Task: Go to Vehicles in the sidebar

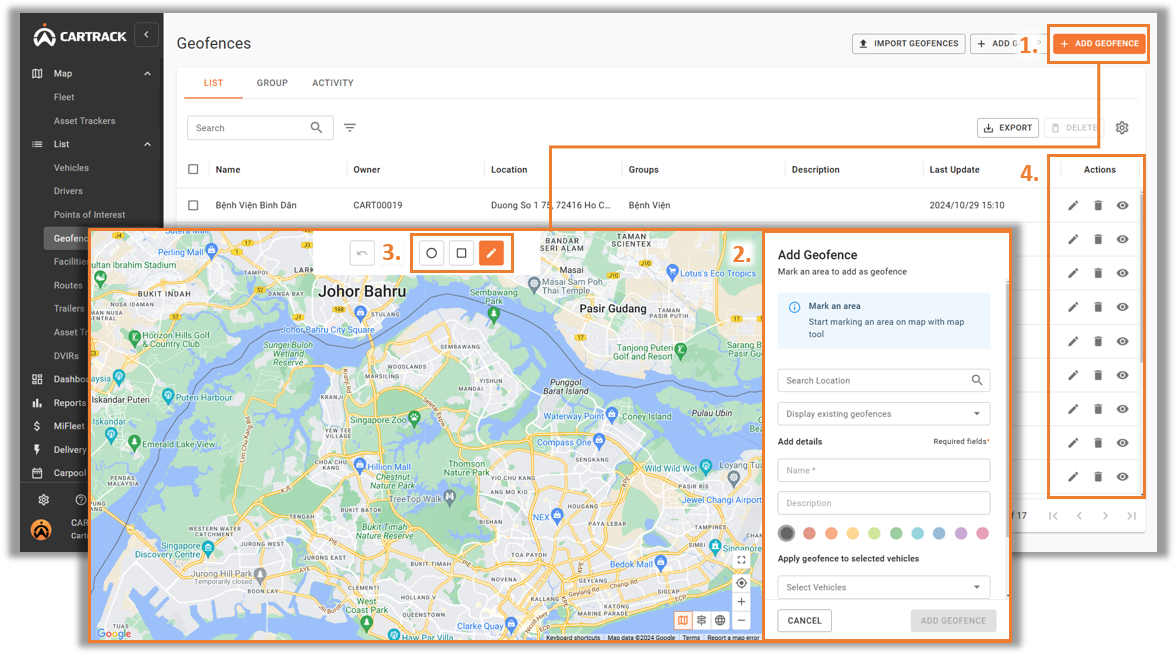Action: pyautogui.click(x=71, y=168)
